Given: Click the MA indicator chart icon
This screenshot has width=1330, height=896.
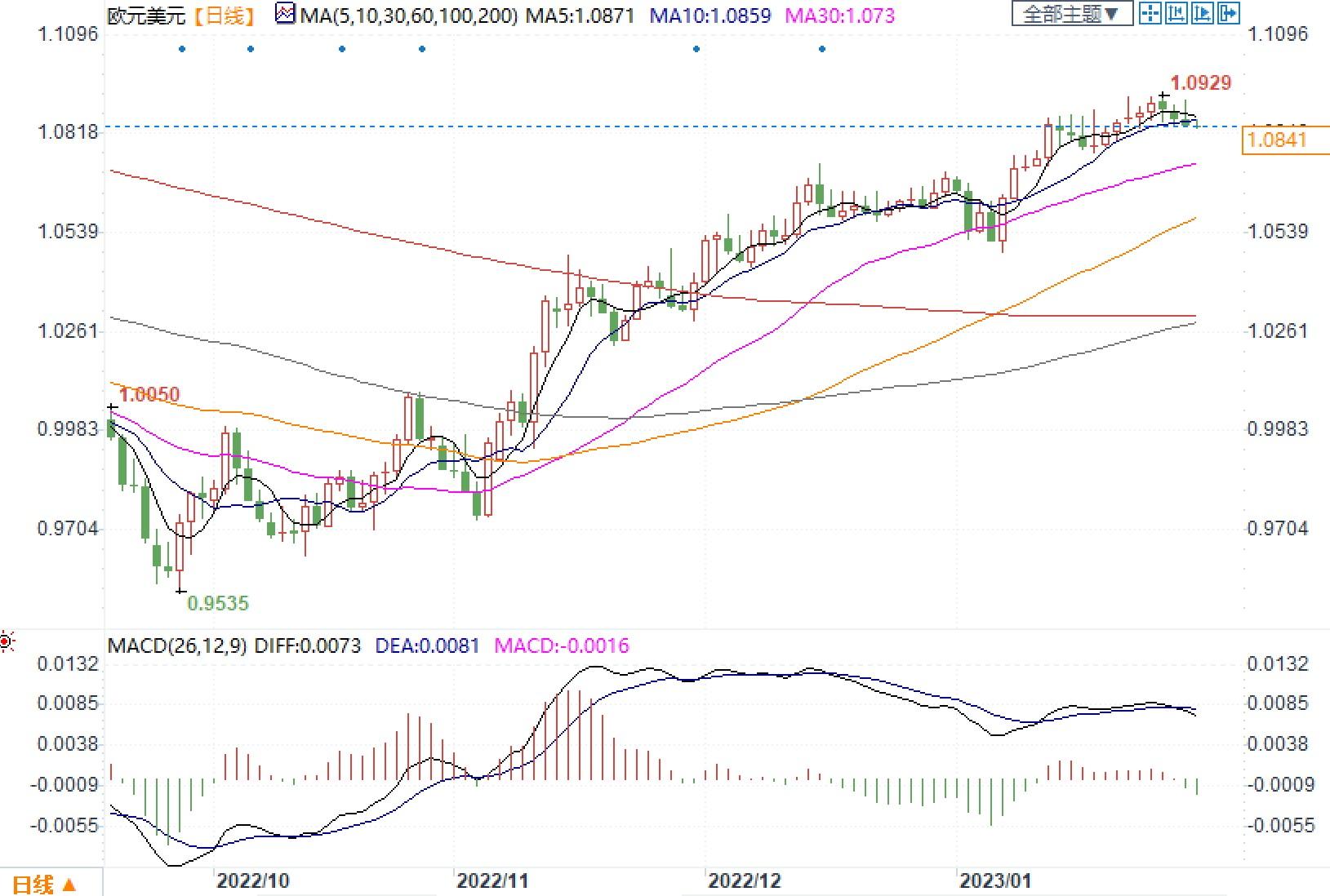Looking at the screenshot, I should [285, 14].
